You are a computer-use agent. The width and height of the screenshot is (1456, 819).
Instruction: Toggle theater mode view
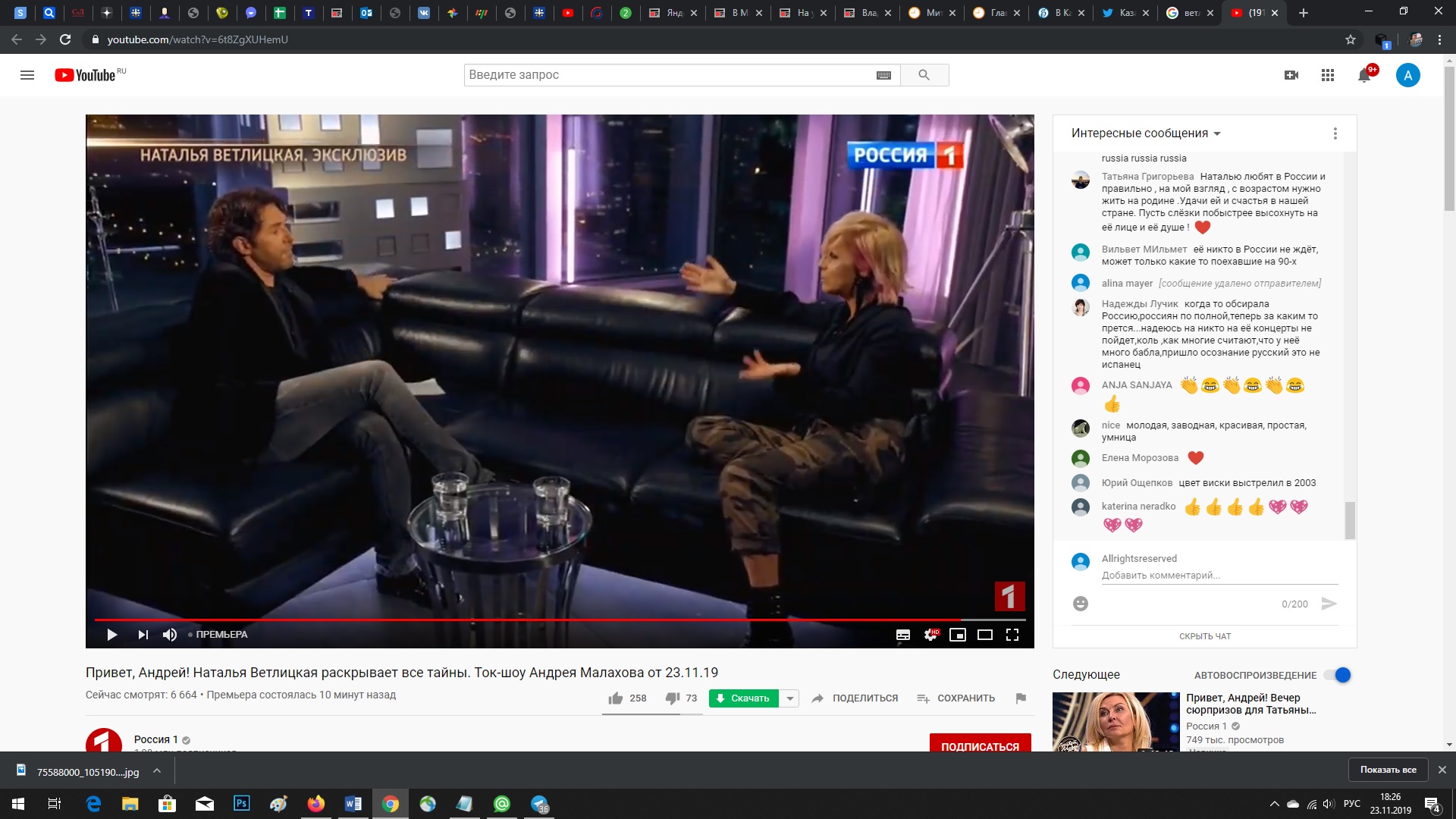(x=985, y=635)
